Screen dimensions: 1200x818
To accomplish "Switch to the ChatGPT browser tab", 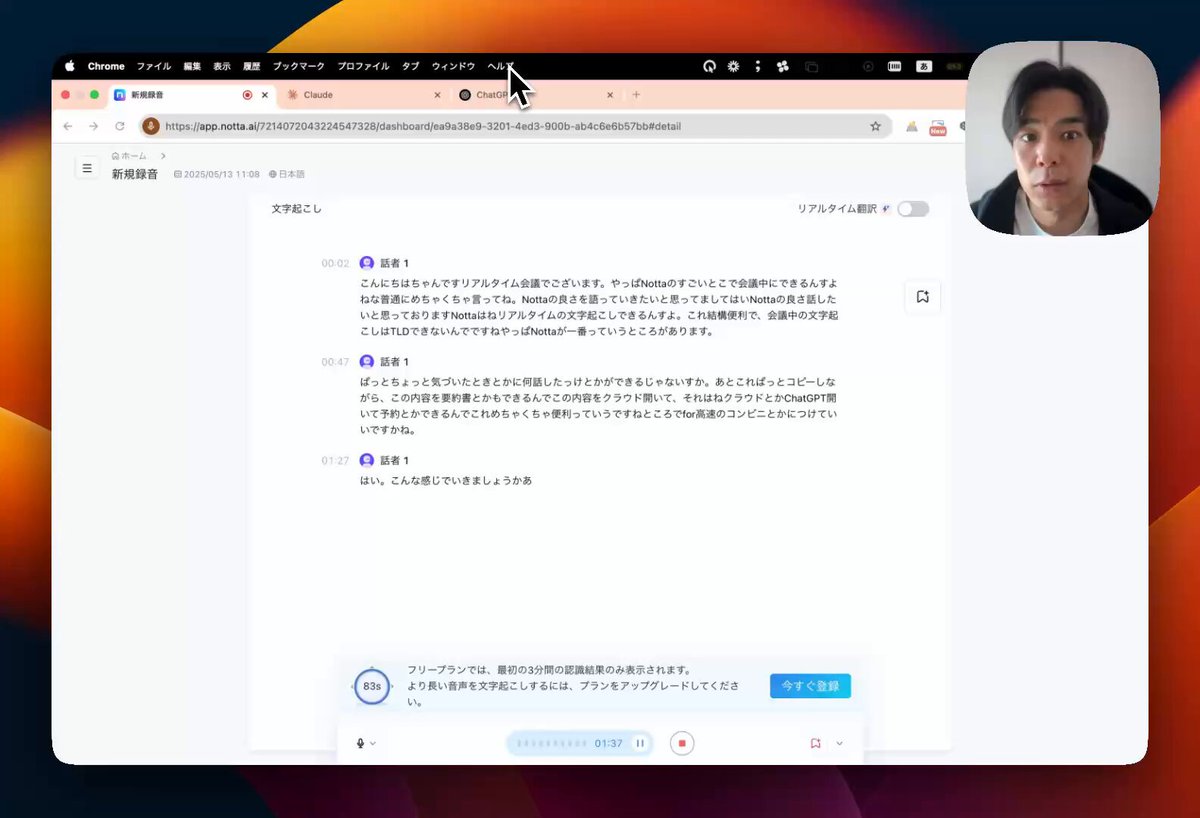I will click(x=535, y=95).
